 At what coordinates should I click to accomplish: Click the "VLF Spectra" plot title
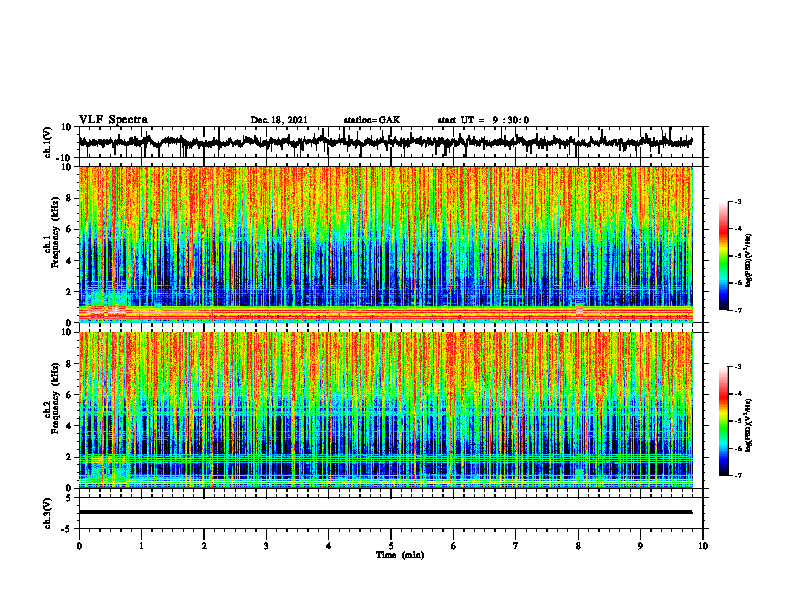(113, 120)
